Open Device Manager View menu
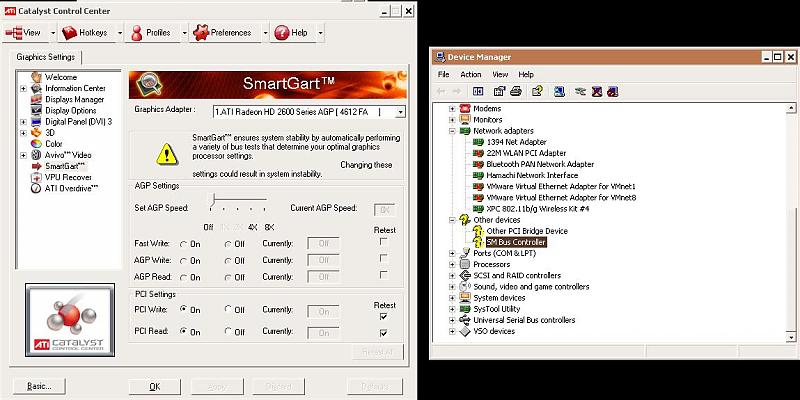 coord(500,74)
